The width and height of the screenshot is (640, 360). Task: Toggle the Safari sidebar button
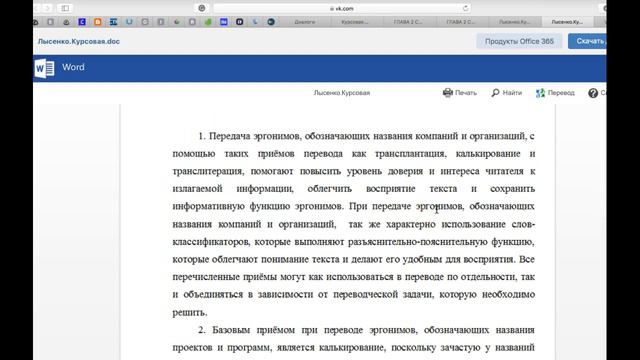pyautogui.click(x=65, y=8)
